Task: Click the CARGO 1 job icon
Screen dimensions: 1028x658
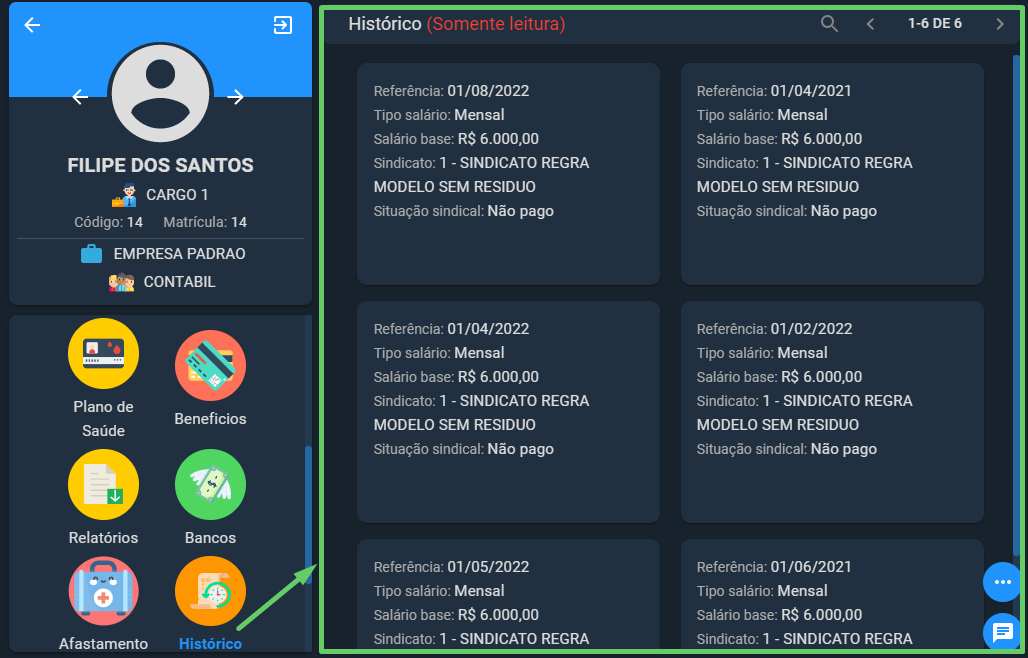Action: click(x=124, y=195)
